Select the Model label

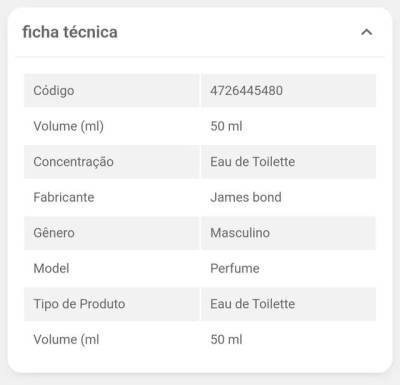tap(51, 268)
